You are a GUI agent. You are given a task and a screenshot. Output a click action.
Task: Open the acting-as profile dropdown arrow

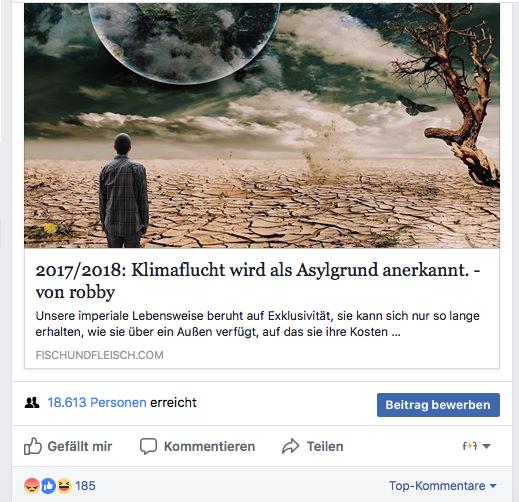pos(486,446)
